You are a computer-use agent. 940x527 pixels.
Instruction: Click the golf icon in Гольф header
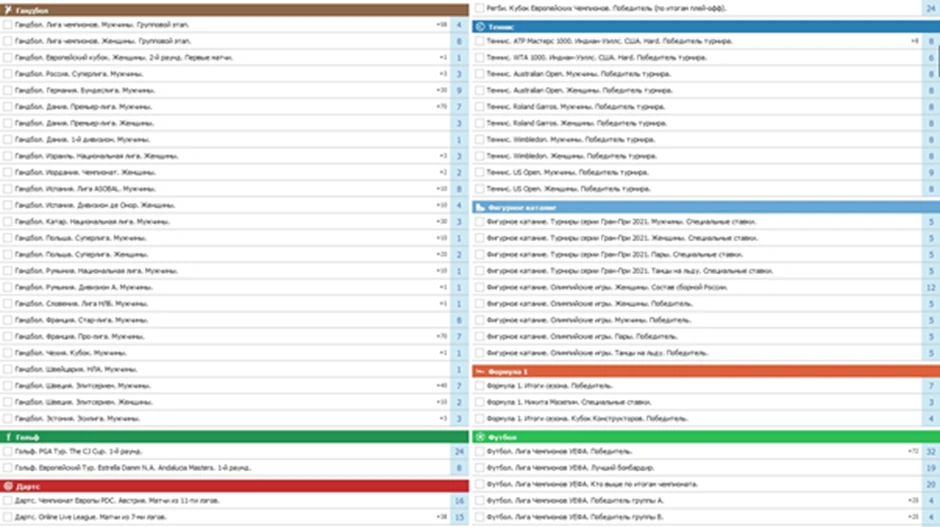(x=8, y=437)
